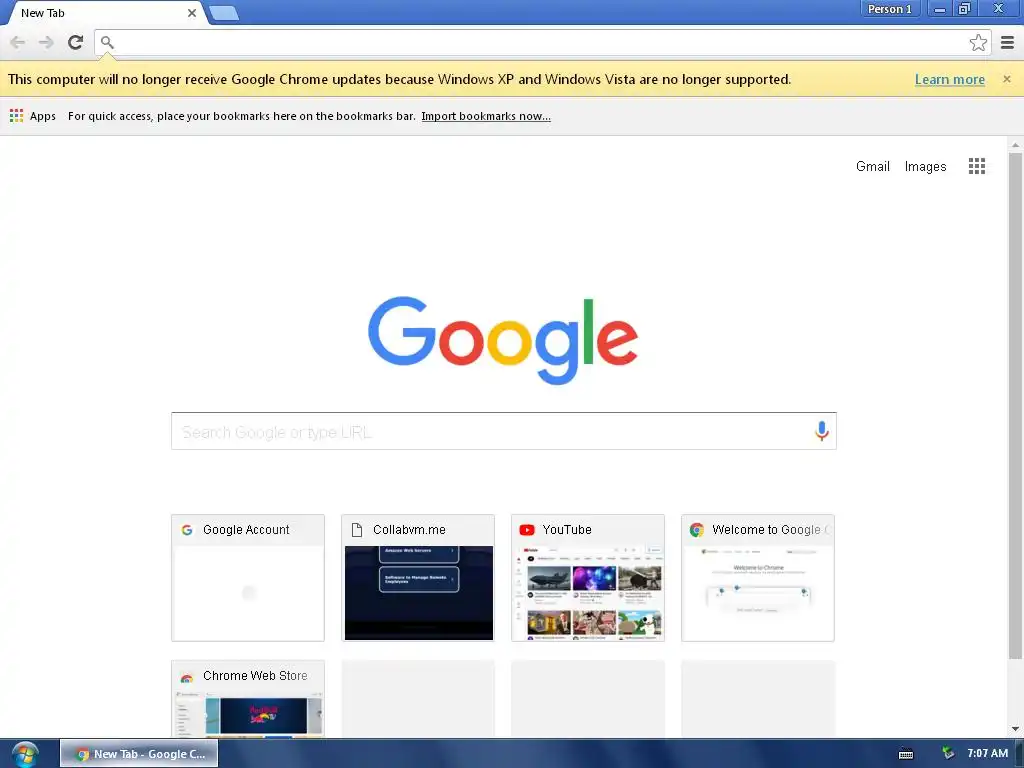
Task: Open the Person 1 profile menu
Action: tap(889, 9)
